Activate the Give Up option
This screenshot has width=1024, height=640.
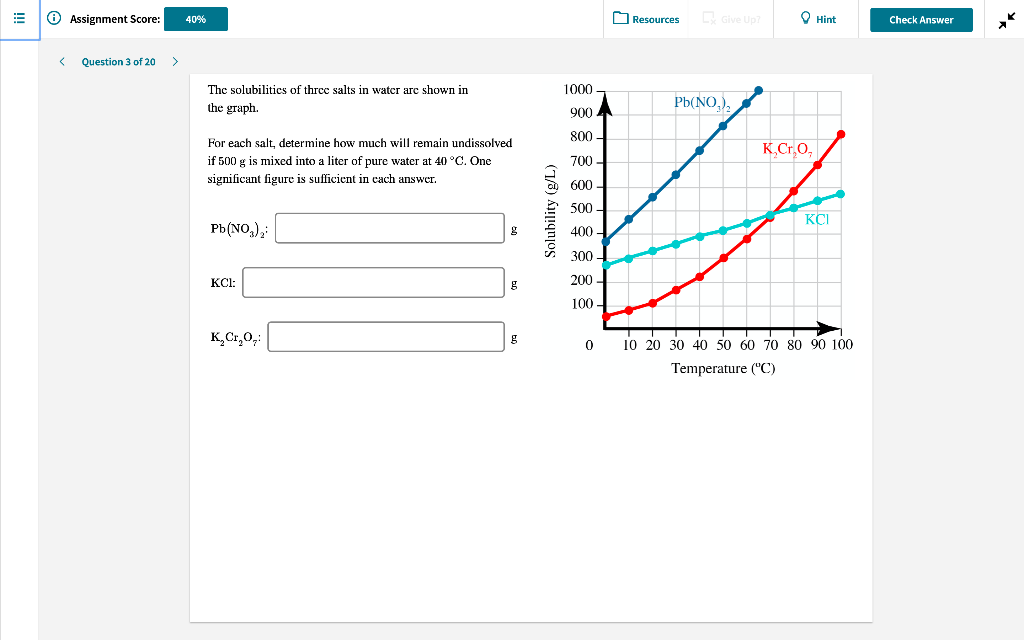point(731,18)
